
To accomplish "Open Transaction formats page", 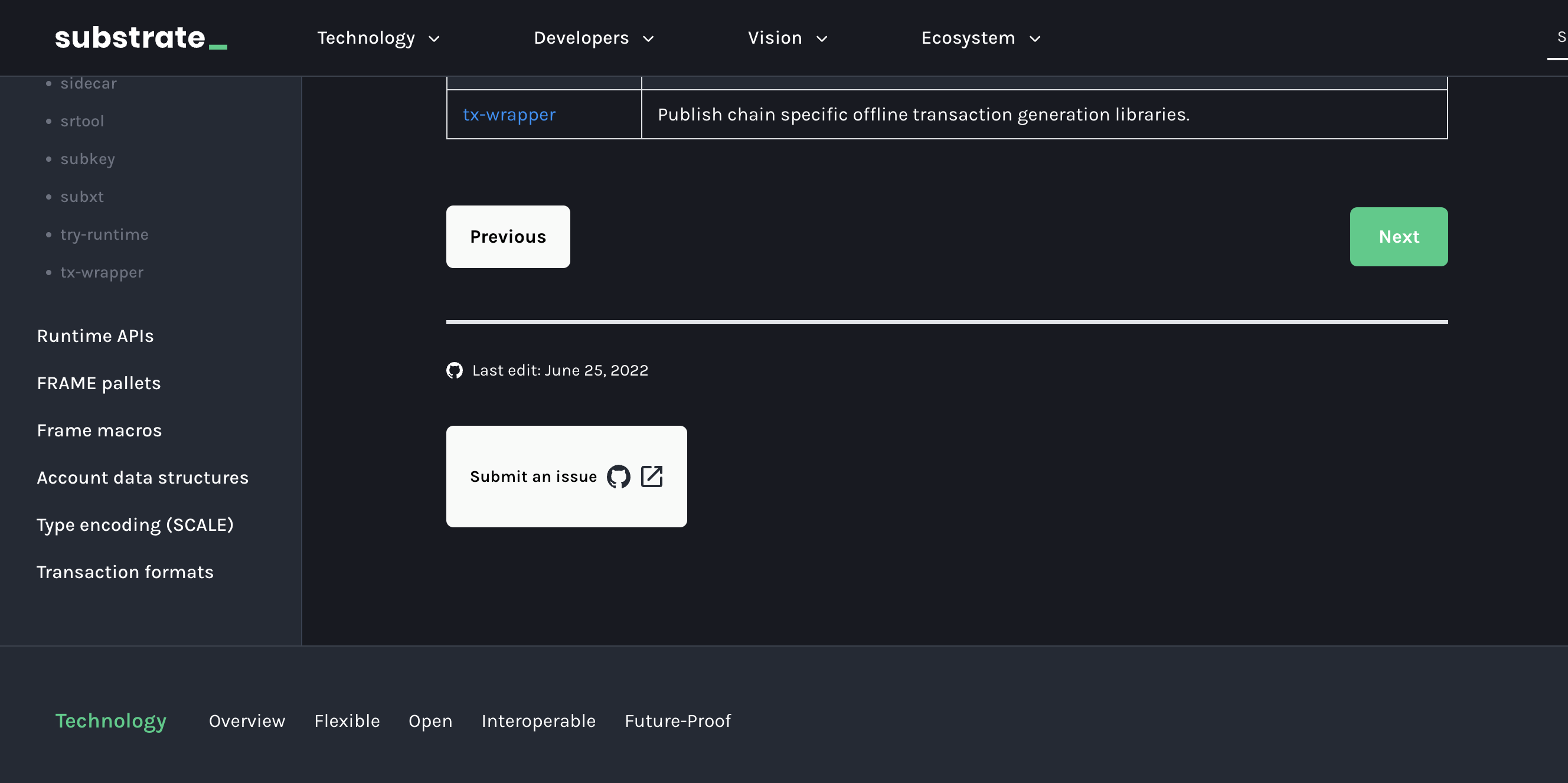I will pos(125,572).
